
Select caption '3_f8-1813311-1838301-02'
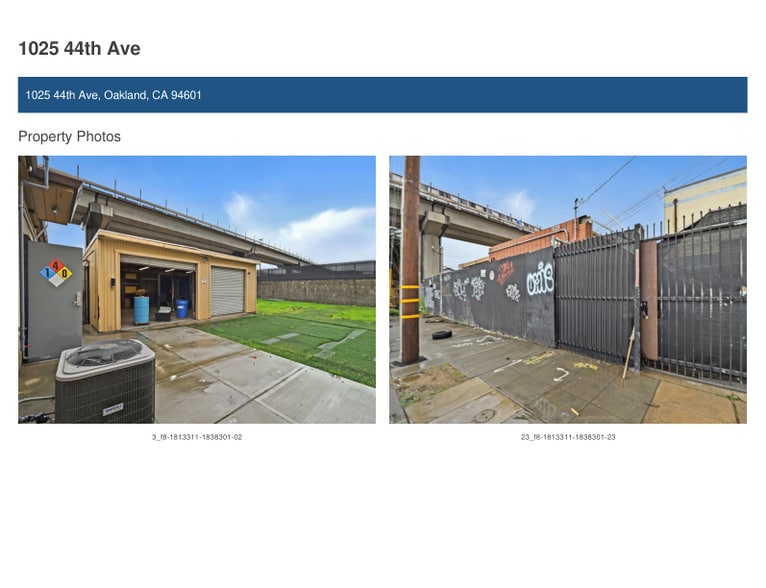197,437
